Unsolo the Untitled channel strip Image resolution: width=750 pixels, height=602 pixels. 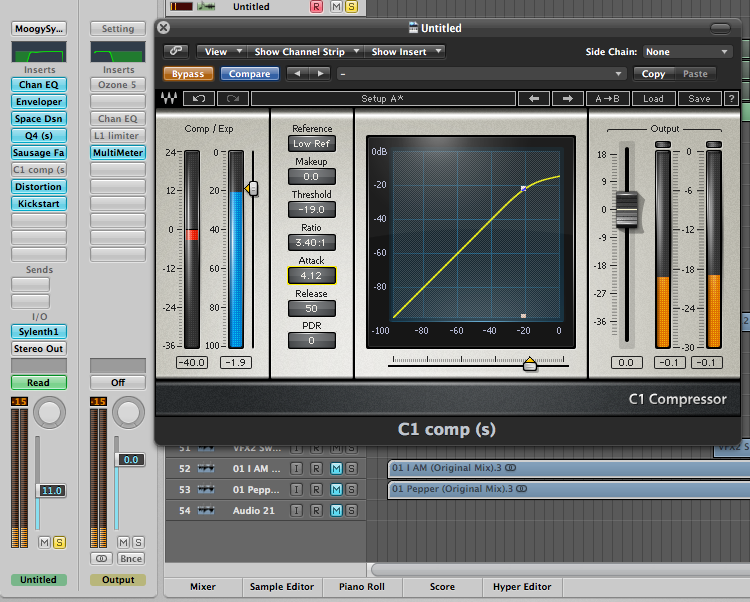[59, 542]
